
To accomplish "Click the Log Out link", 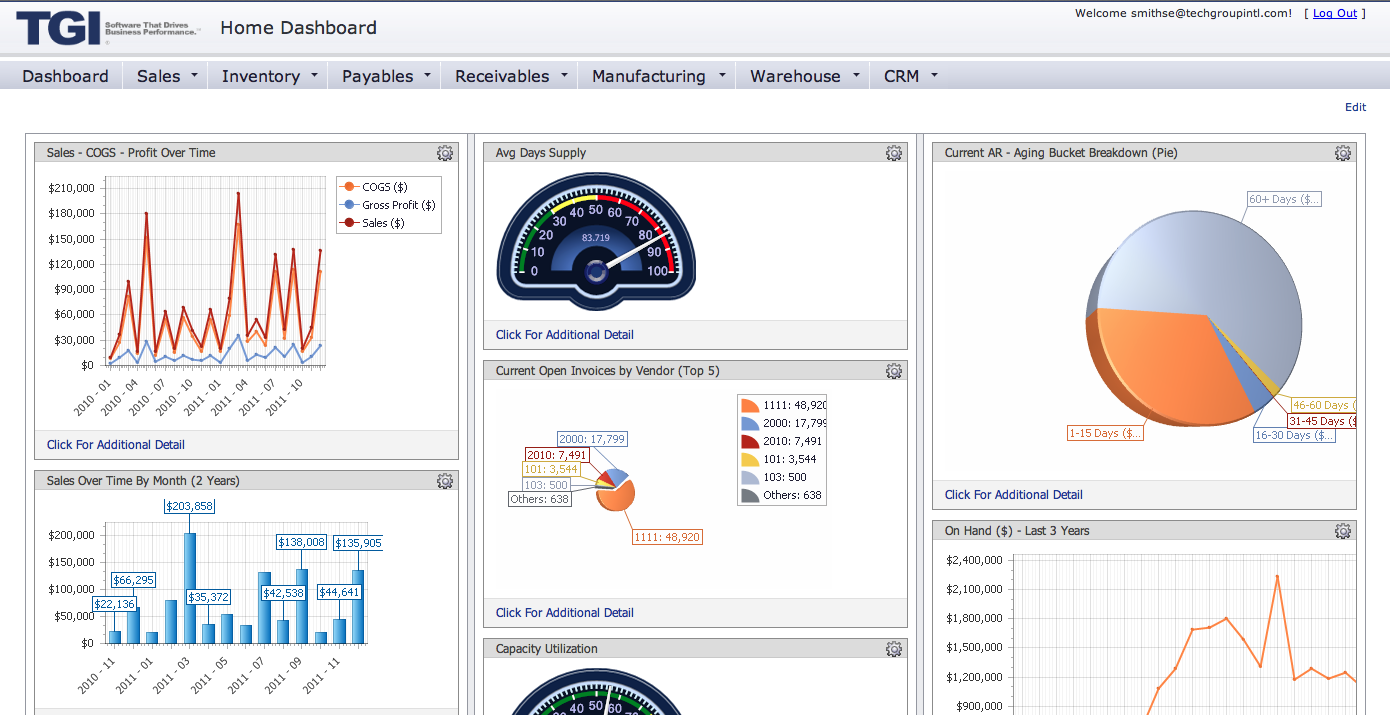I will (x=1334, y=13).
